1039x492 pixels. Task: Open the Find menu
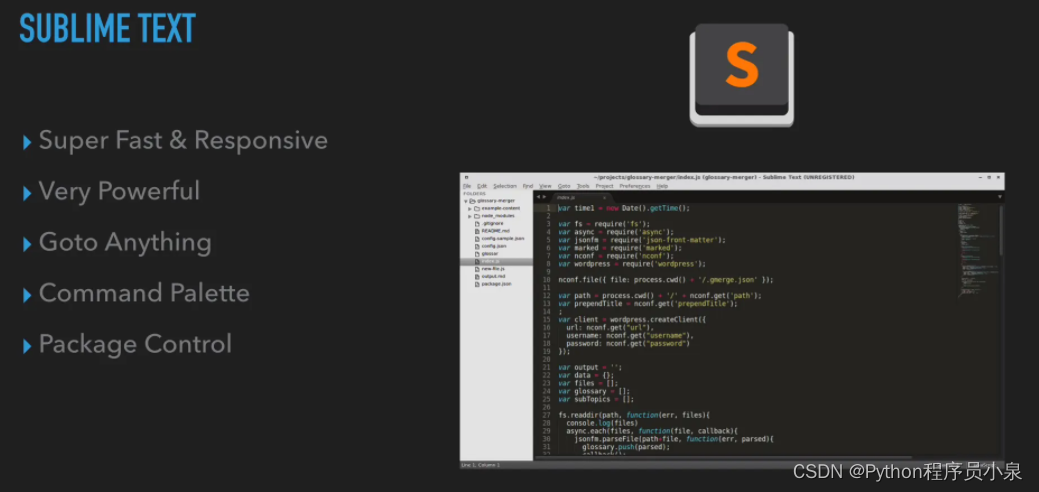[x=528, y=186]
